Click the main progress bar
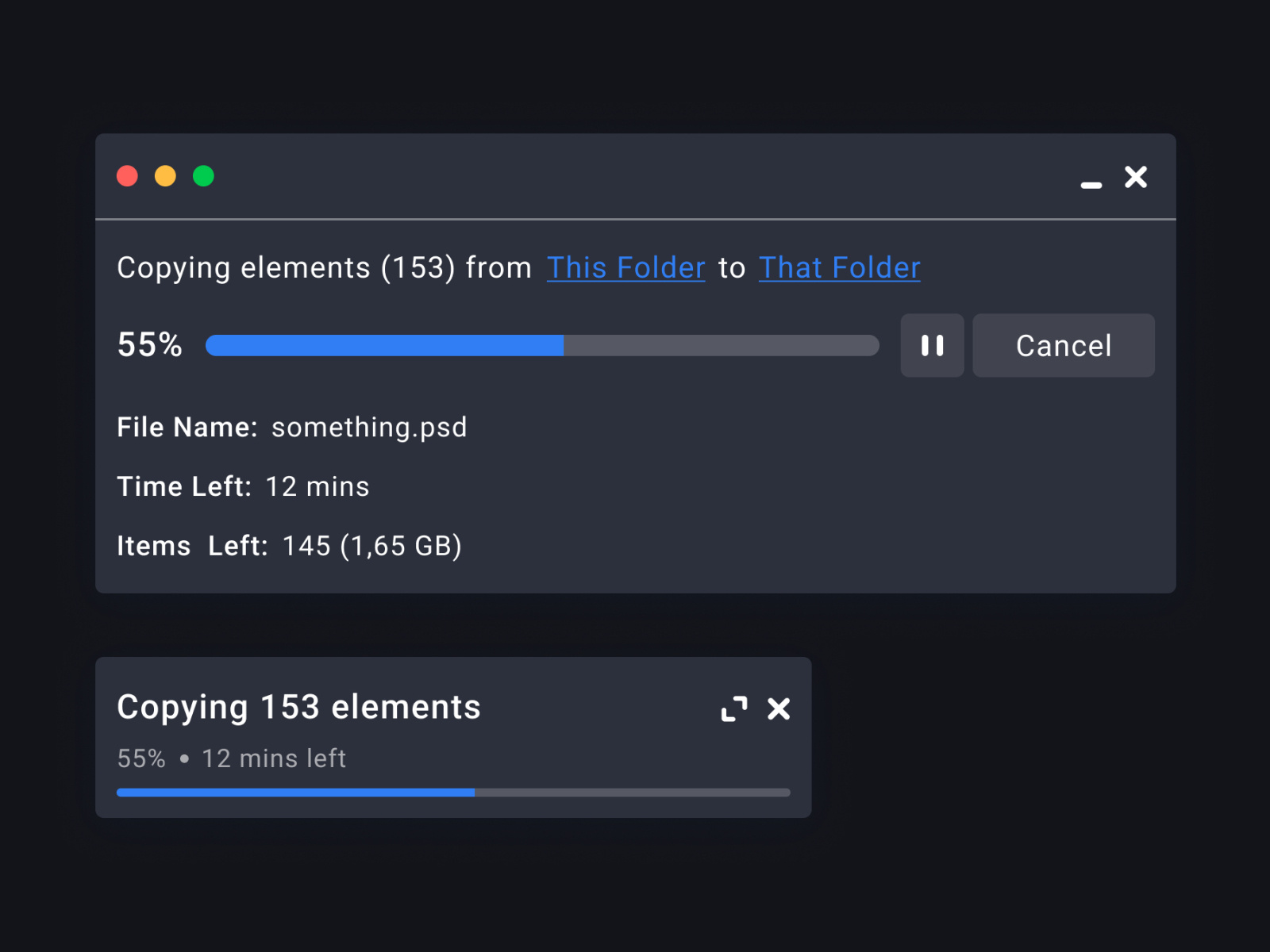This screenshot has width=1270, height=952. click(542, 345)
